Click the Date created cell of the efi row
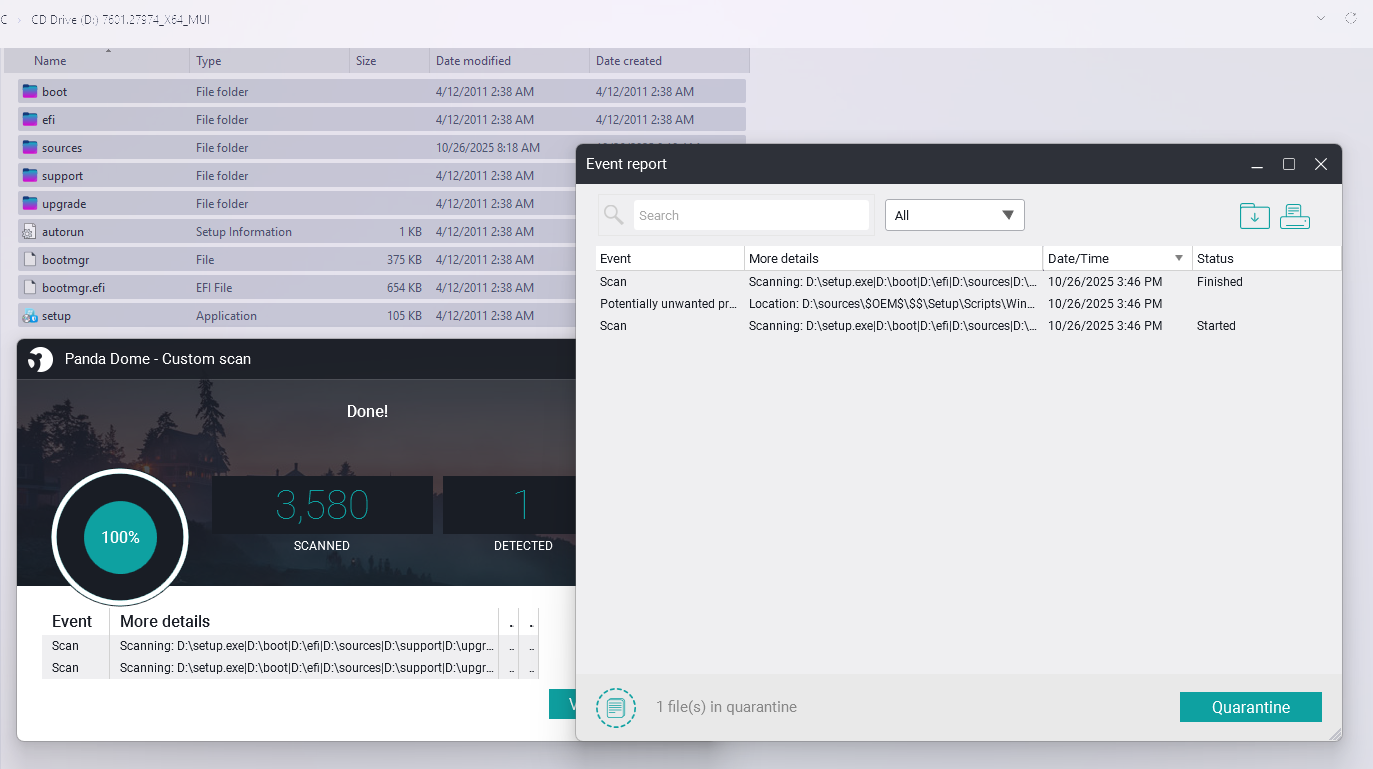This screenshot has width=1373, height=769. pos(645,119)
